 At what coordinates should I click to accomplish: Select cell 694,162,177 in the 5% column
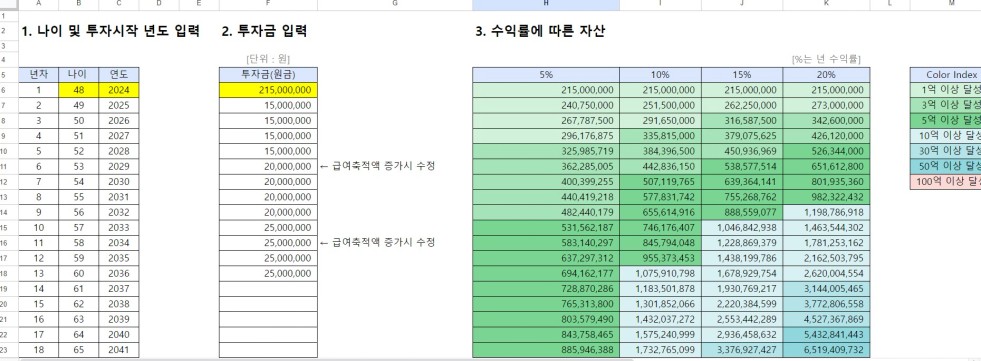(x=546, y=273)
